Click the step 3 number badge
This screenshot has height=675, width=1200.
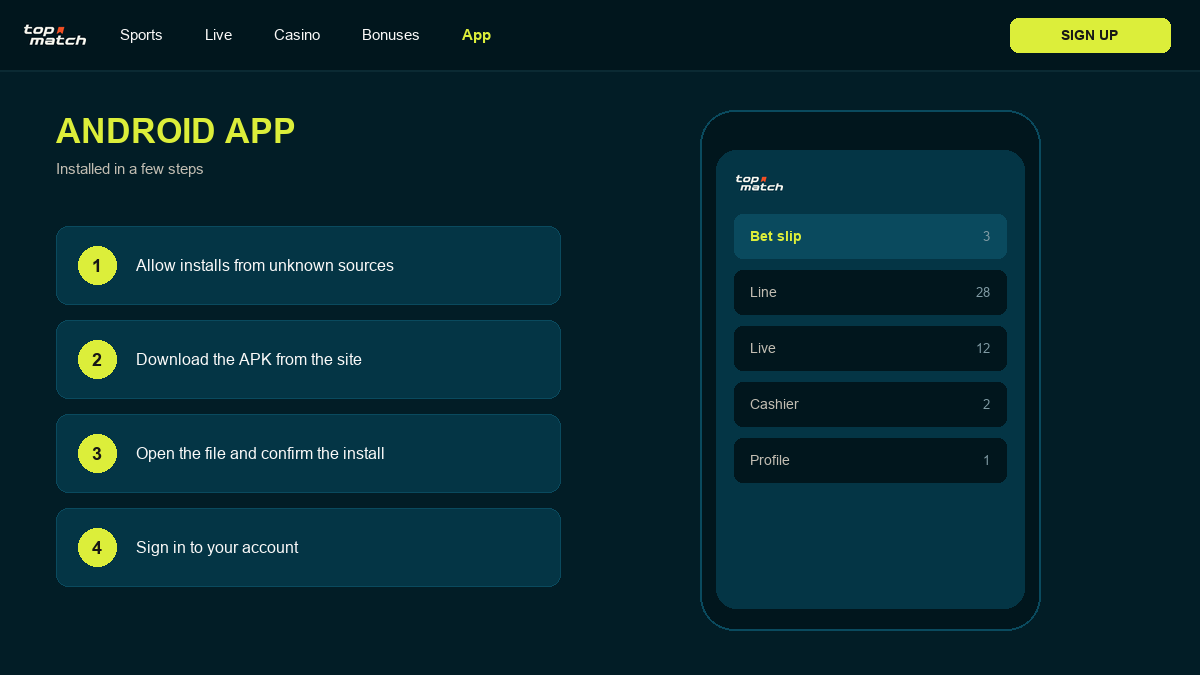pos(97,454)
